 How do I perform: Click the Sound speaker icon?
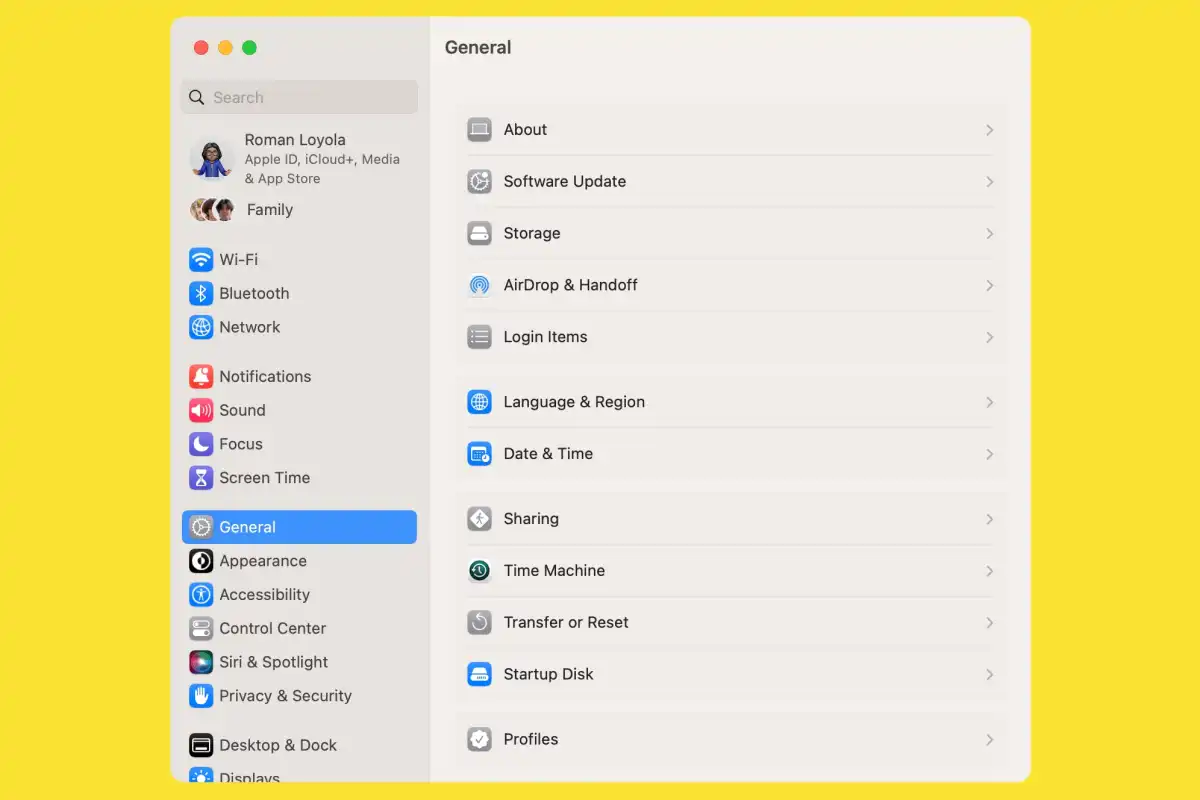tap(201, 410)
